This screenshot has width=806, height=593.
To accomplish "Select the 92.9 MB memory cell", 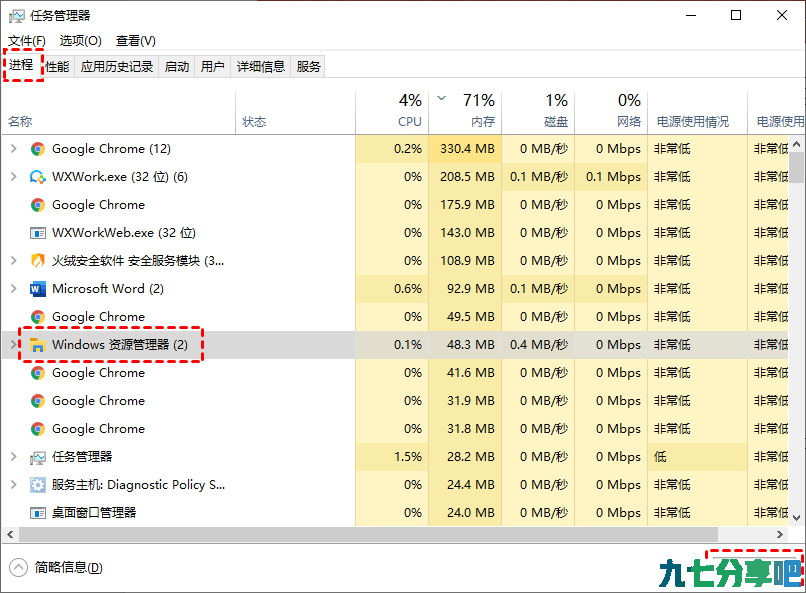I will (x=465, y=289).
